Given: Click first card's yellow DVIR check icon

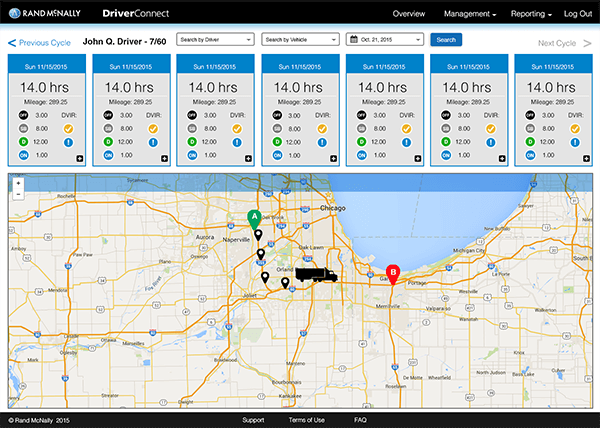Looking at the screenshot, I should 68,129.
